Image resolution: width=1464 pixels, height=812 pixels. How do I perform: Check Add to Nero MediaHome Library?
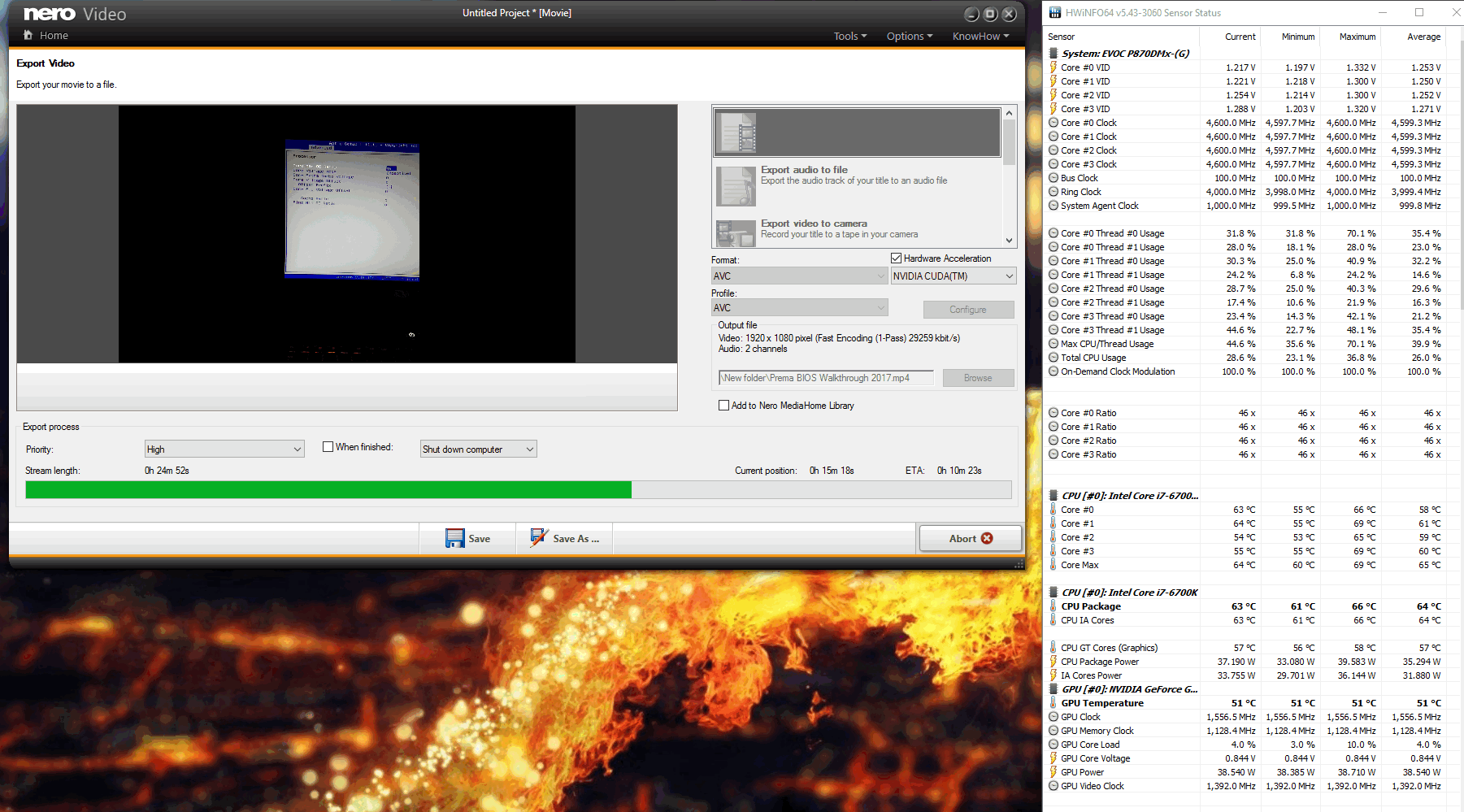[723, 406]
